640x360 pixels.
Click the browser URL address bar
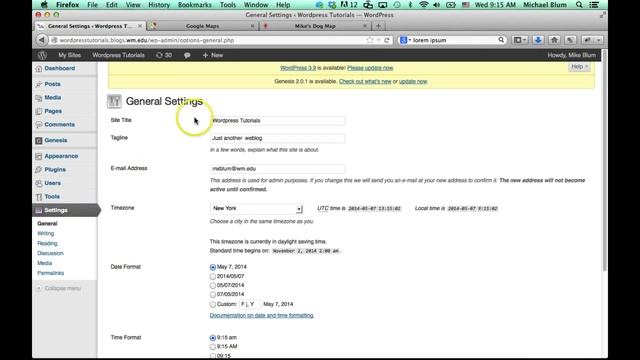click(212, 40)
